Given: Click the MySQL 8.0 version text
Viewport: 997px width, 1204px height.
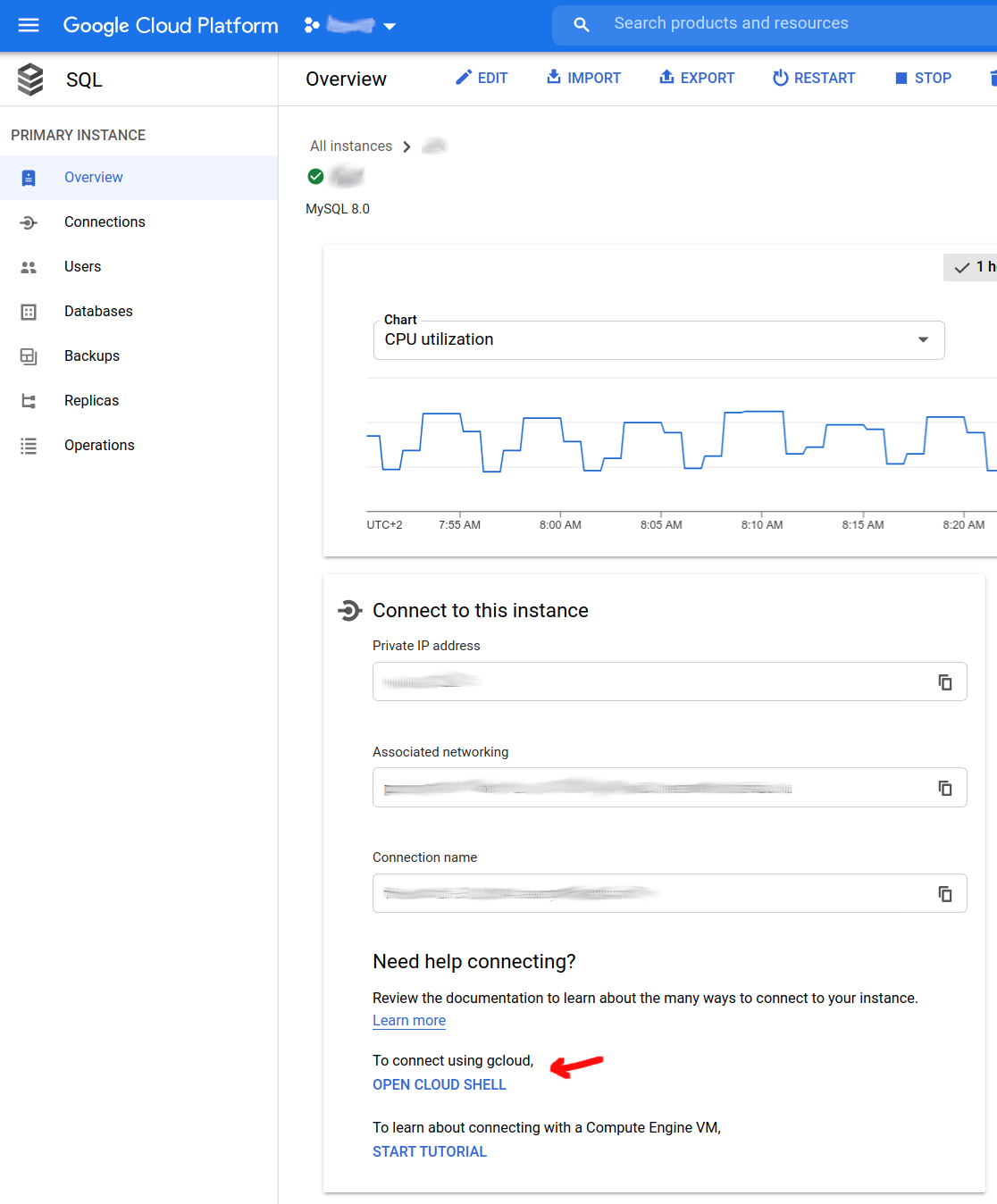Looking at the screenshot, I should pyautogui.click(x=338, y=209).
